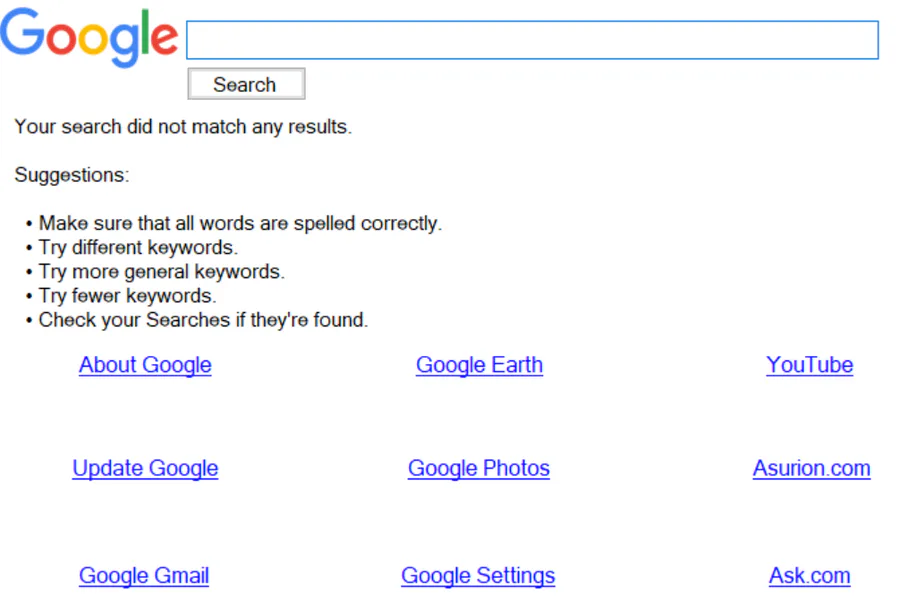The width and height of the screenshot is (900, 609).
Task: Click the Suggestions heading text
Action: (72, 176)
